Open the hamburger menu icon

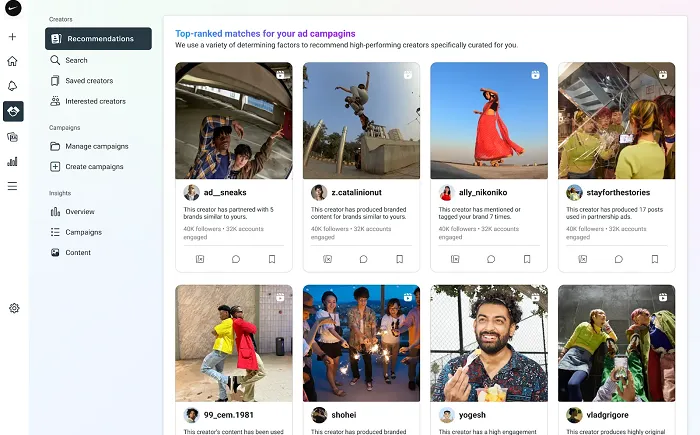[x=13, y=186]
